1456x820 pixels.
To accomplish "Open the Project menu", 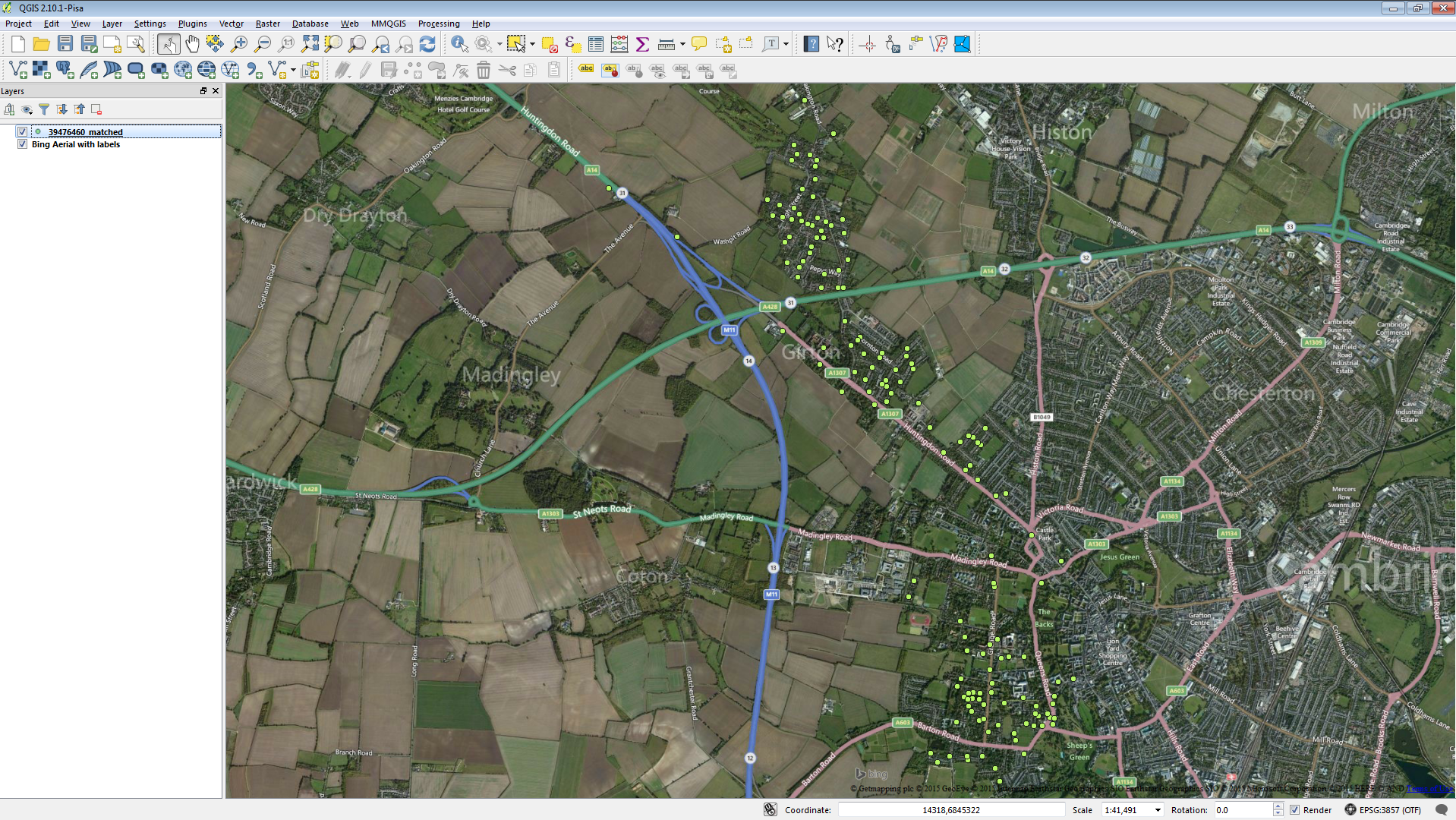I will pos(18,24).
